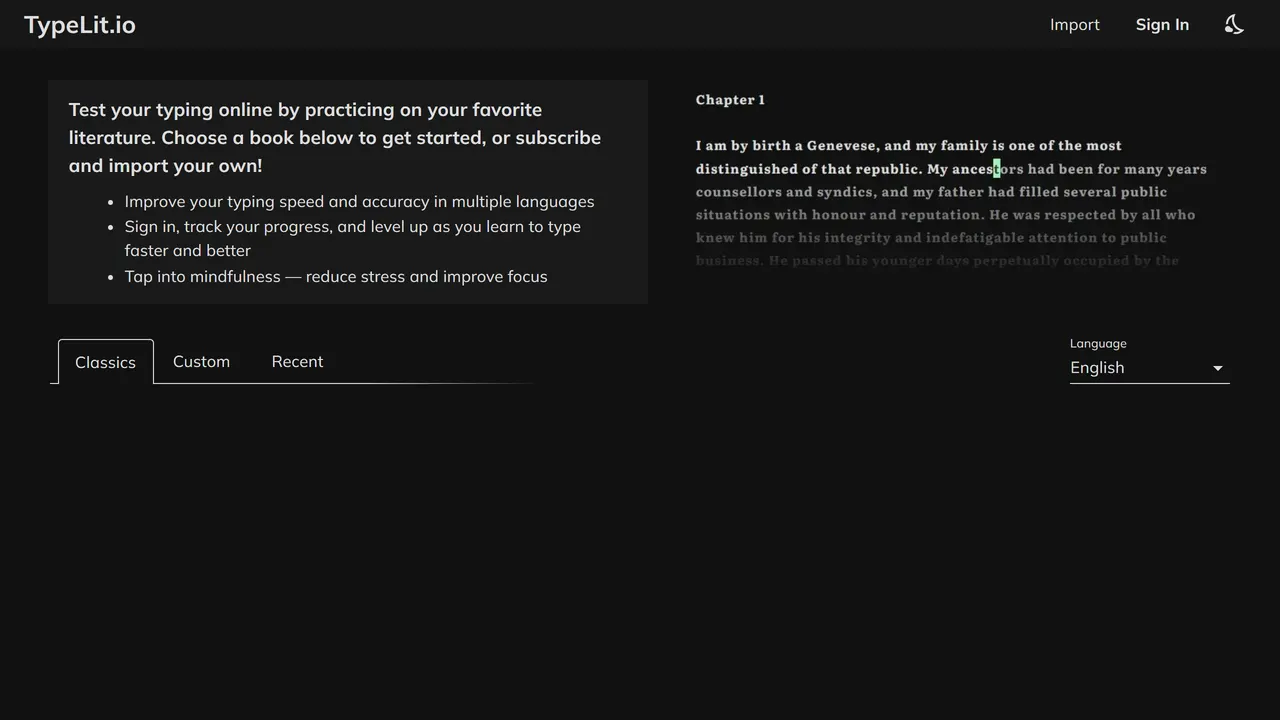Open the TypeLit.io home logo
This screenshot has width=1280, height=720.
80,25
